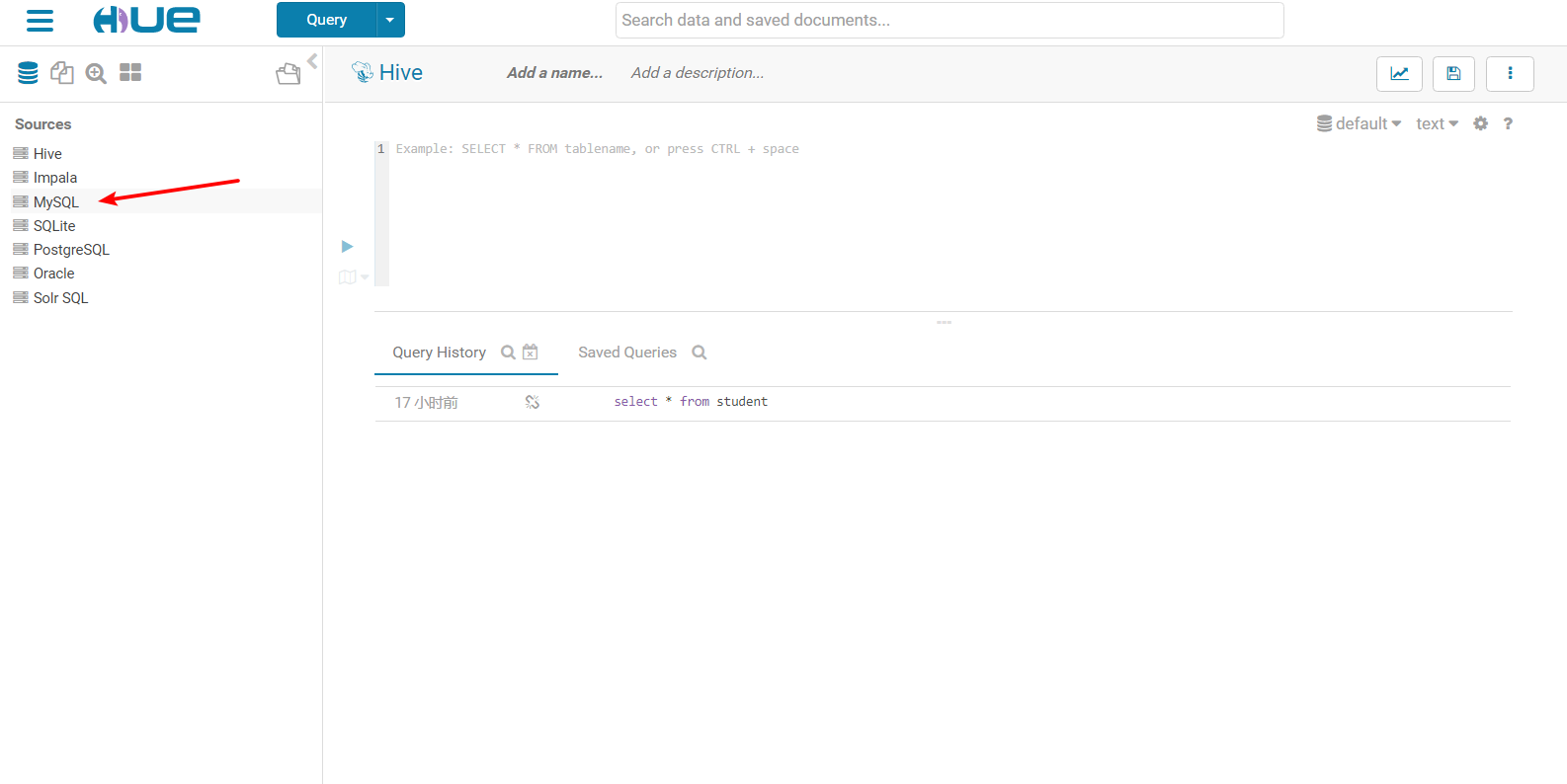This screenshot has width=1567, height=784.
Task: Select the Hive source
Action: [47, 154]
